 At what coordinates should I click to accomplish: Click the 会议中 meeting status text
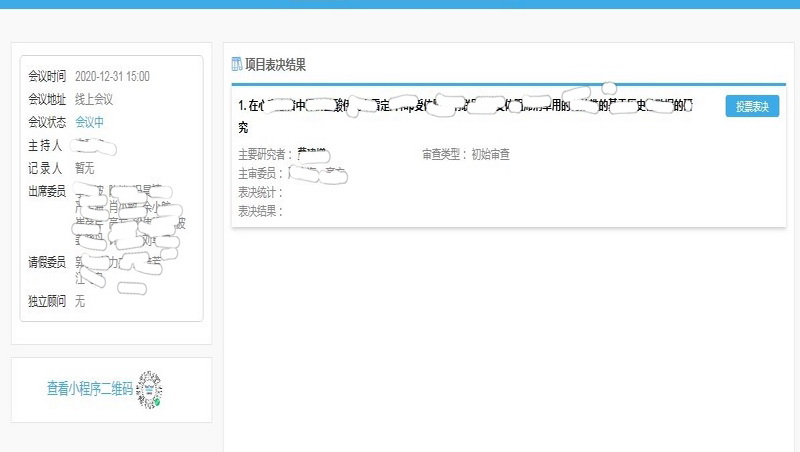point(89,122)
